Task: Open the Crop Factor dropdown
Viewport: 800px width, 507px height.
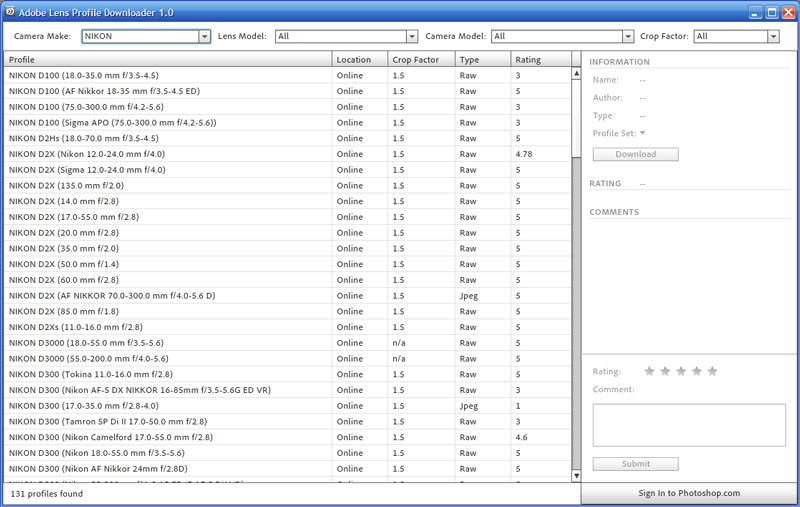Action: 773,36
